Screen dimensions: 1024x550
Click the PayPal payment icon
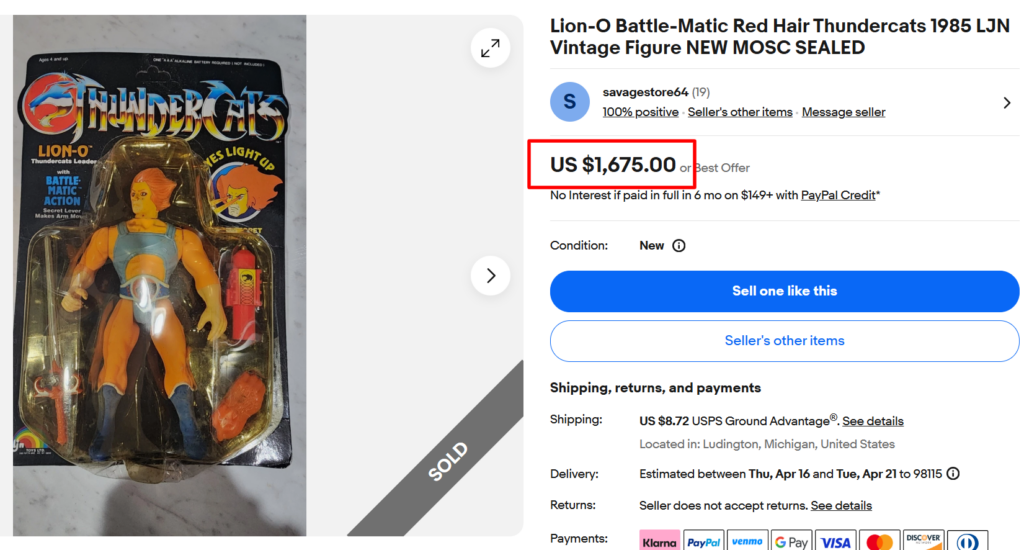tap(704, 541)
